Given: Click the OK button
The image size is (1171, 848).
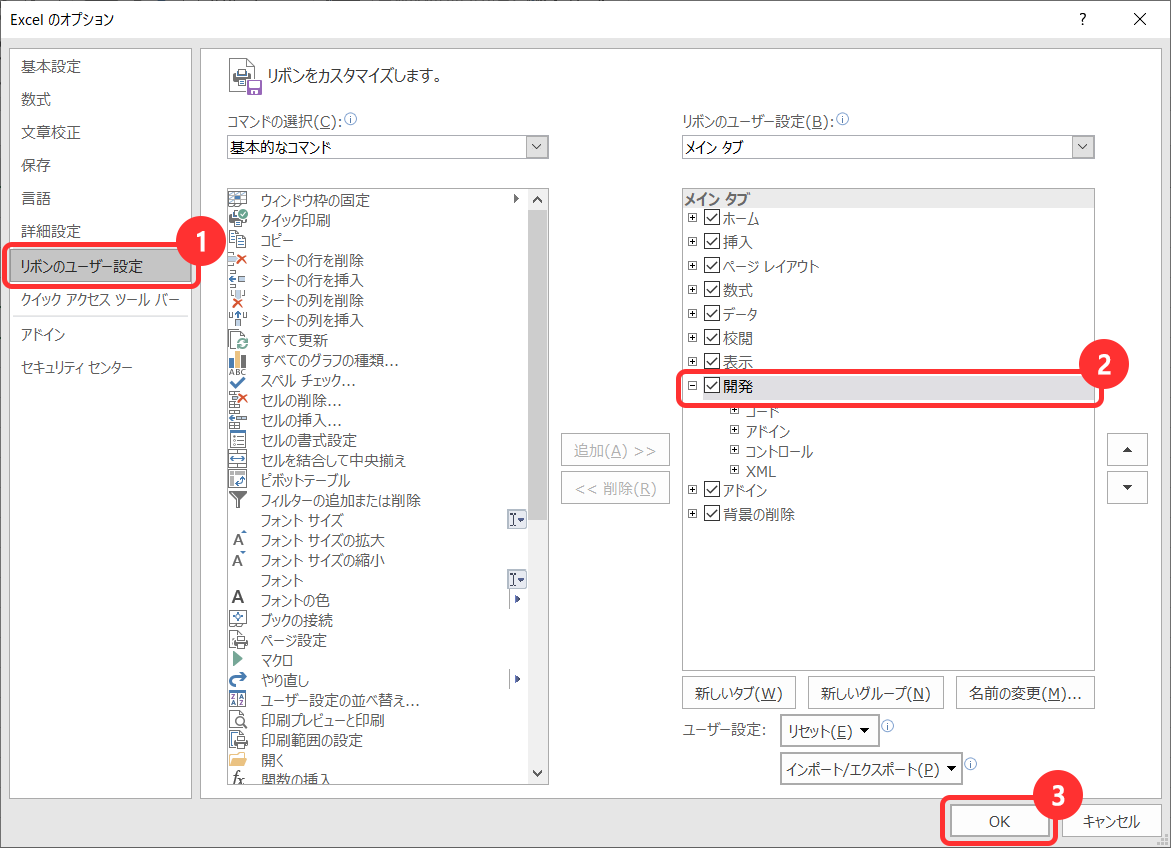Looking at the screenshot, I should point(999,821).
